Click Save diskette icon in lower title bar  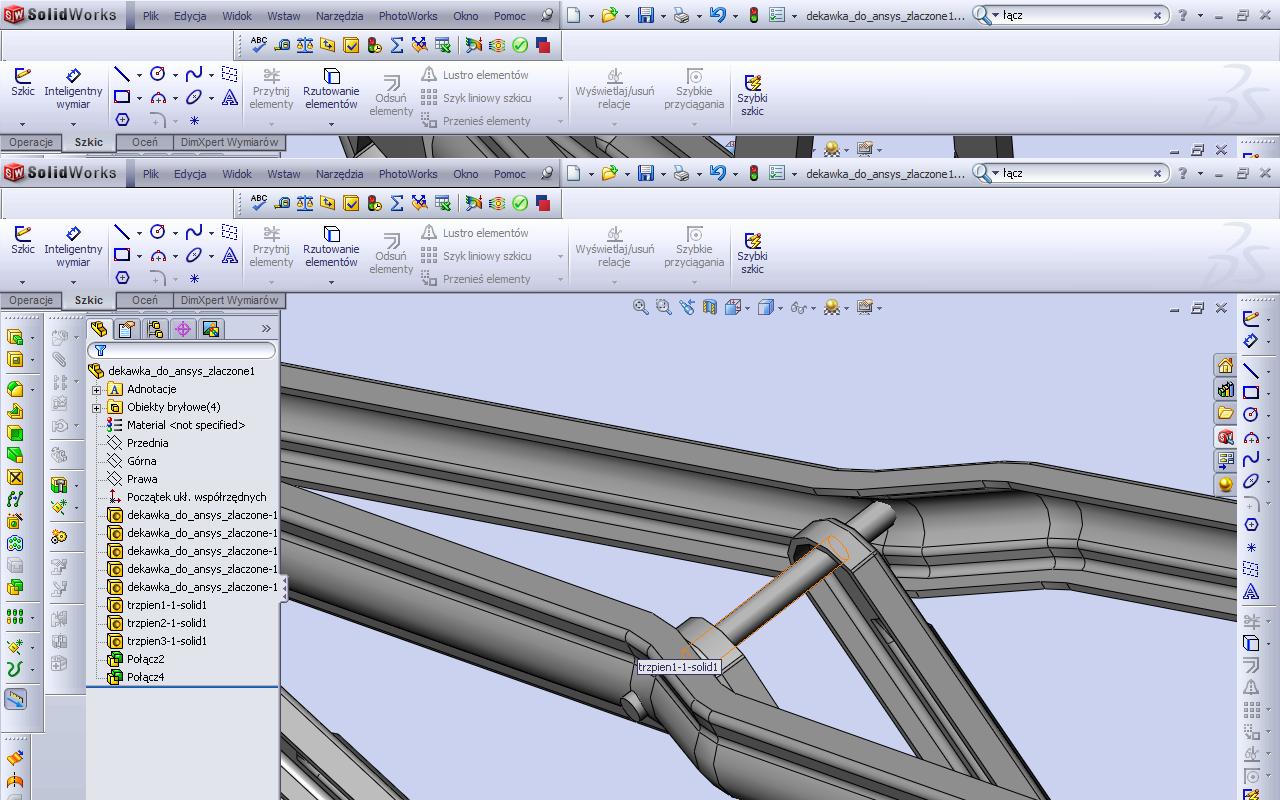[x=646, y=173]
